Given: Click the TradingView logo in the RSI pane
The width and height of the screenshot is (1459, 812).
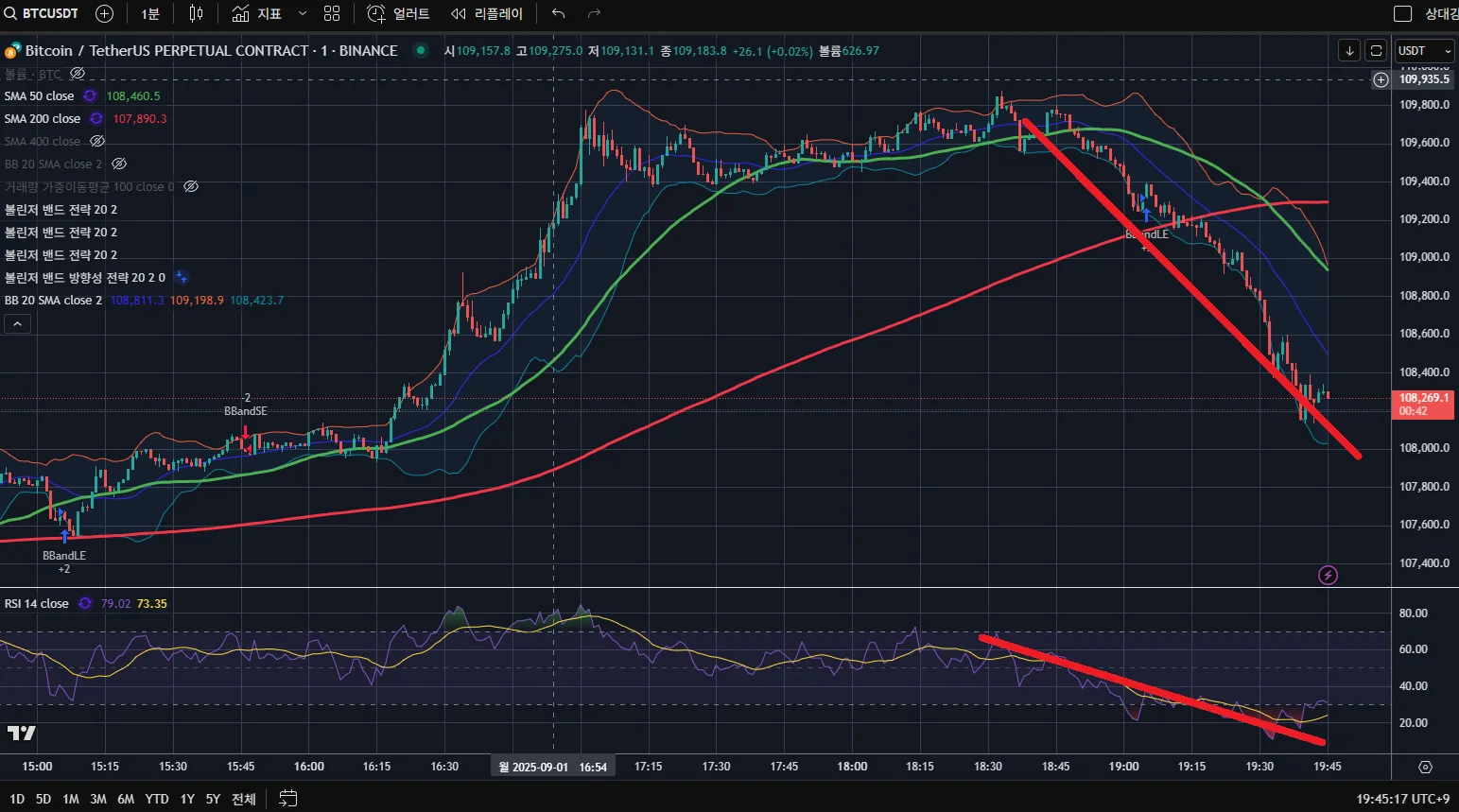Looking at the screenshot, I should point(22,733).
